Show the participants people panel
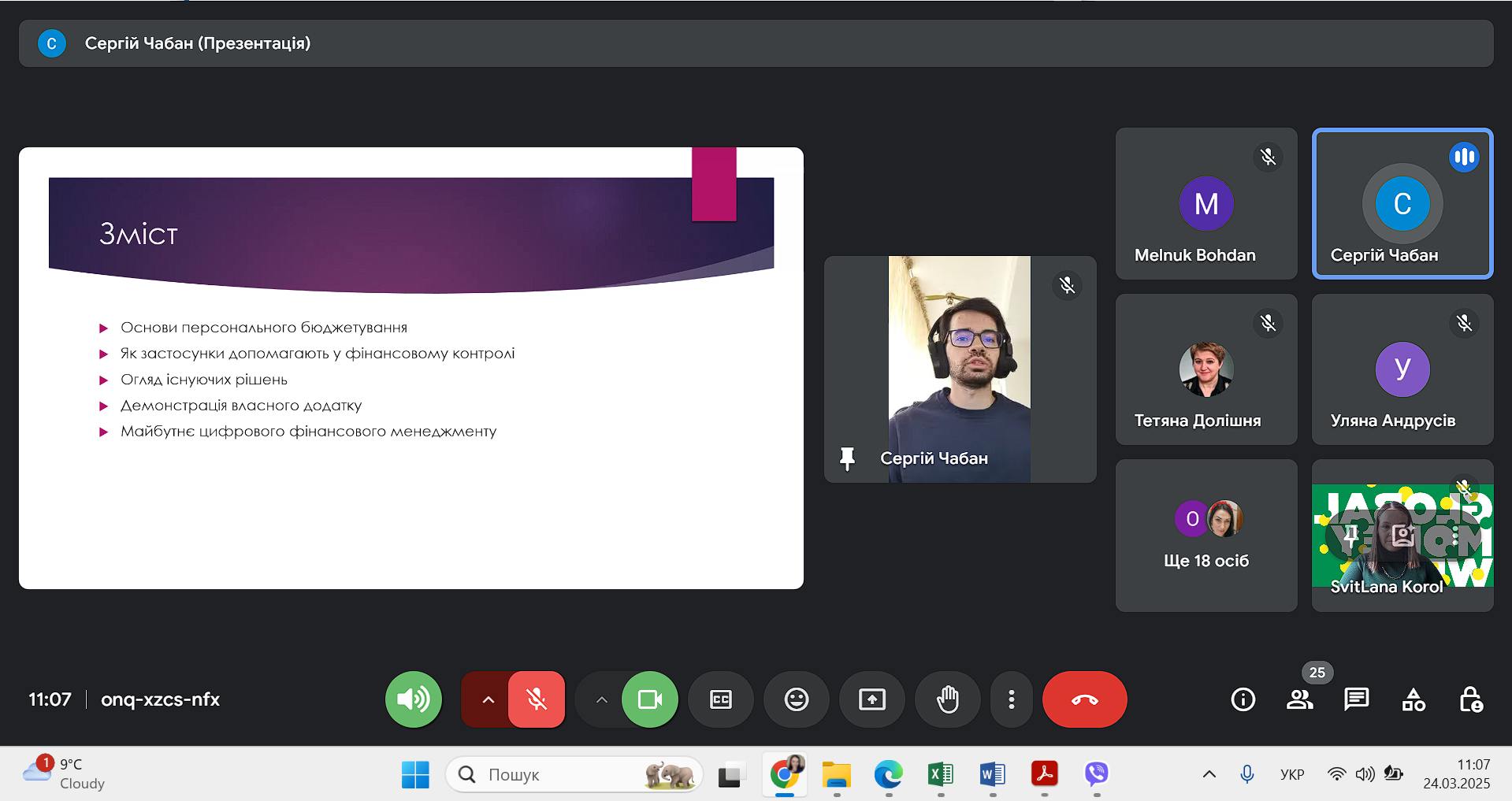 tap(1299, 699)
